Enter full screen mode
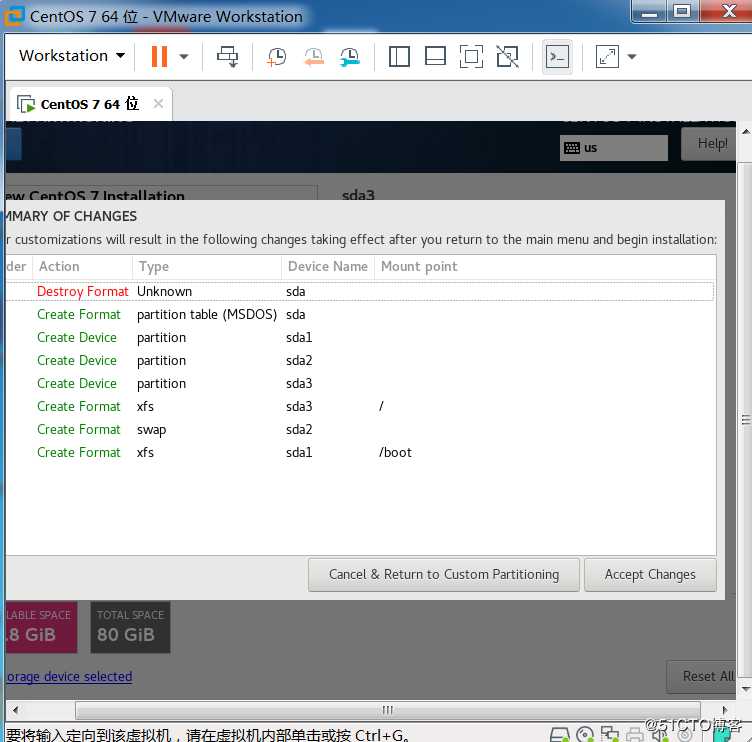 click(471, 57)
